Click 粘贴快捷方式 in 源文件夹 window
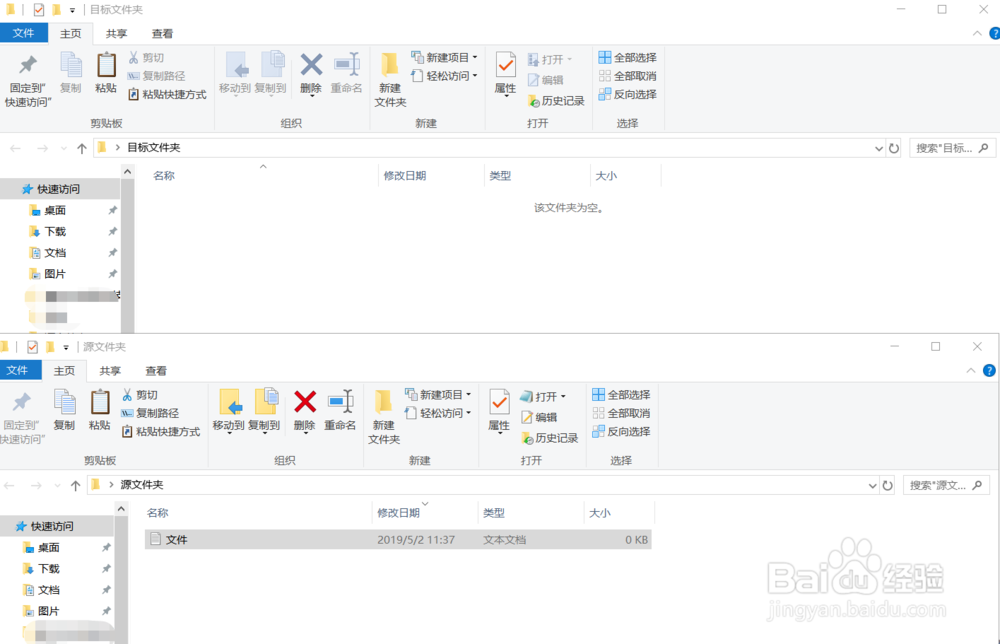Image resolution: width=1000 pixels, height=644 pixels. 161,432
